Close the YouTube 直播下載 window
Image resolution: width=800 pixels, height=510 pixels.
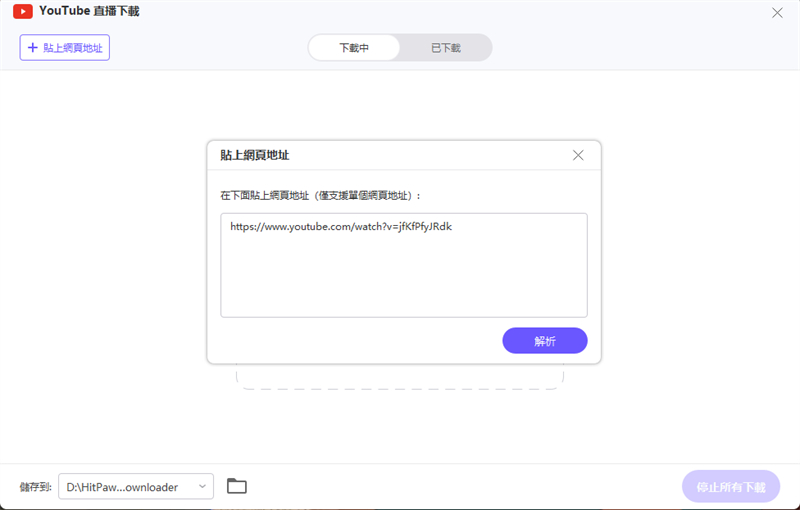[x=777, y=13]
